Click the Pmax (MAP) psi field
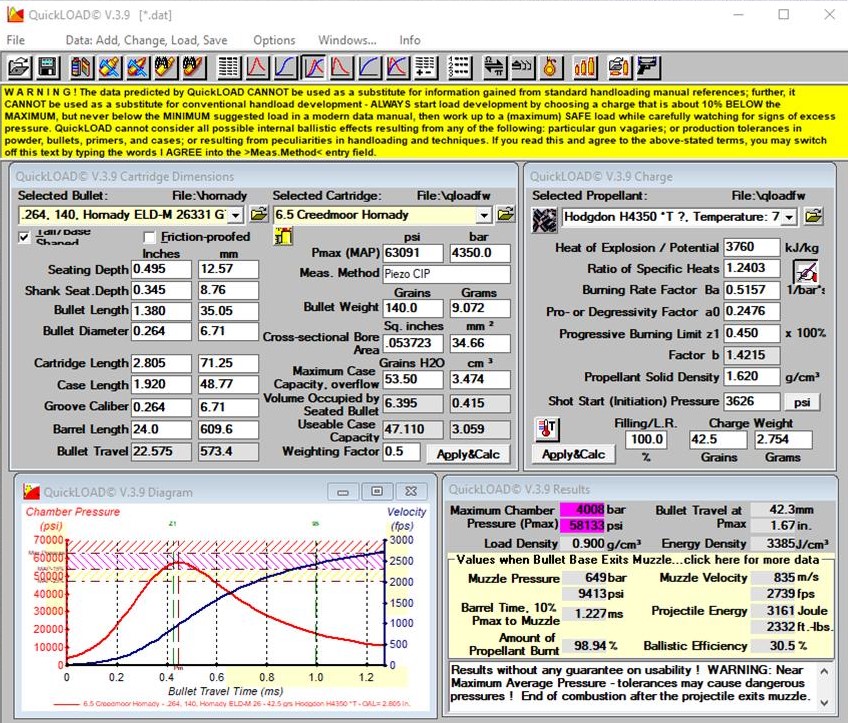Image resolution: width=848 pixels, height=723 pixels. [x=413, y=253]
